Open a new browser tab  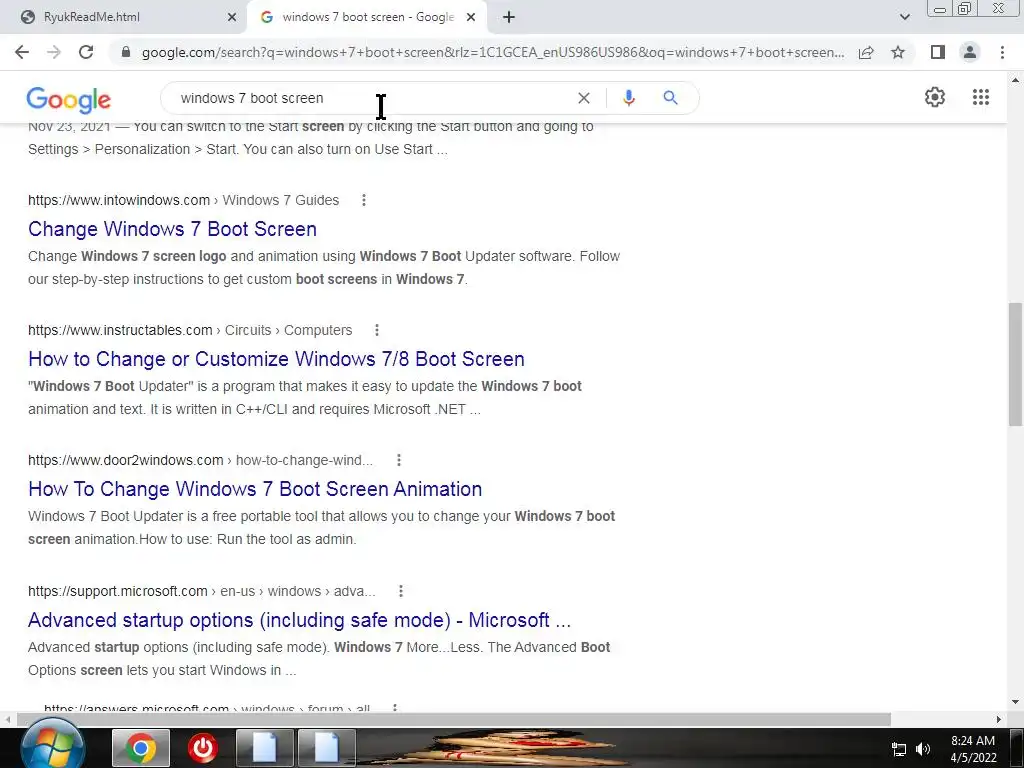[509, 18]
